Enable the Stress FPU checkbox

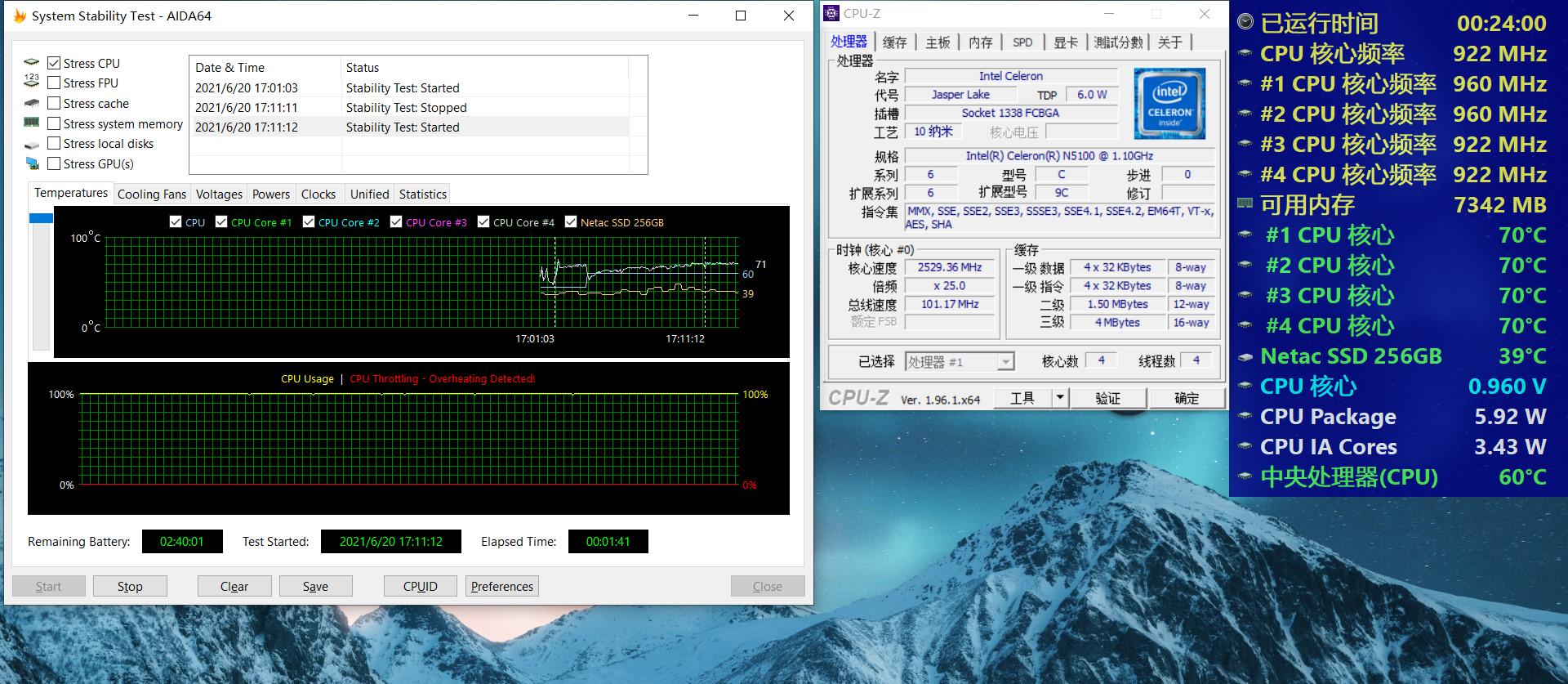click(54, 83)
